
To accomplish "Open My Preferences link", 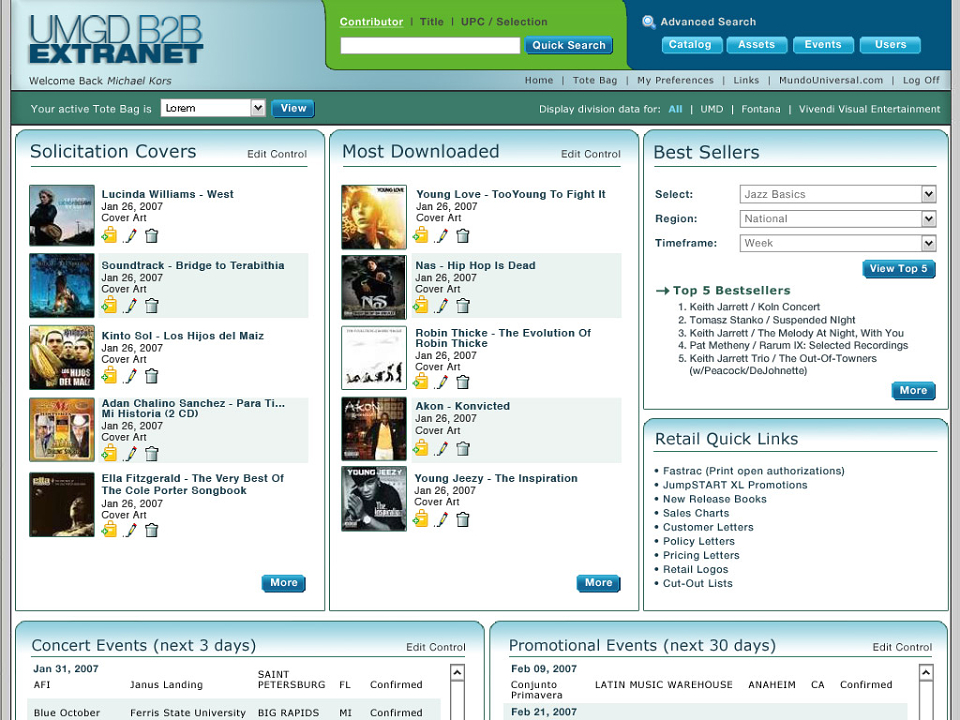I will 675,80.
